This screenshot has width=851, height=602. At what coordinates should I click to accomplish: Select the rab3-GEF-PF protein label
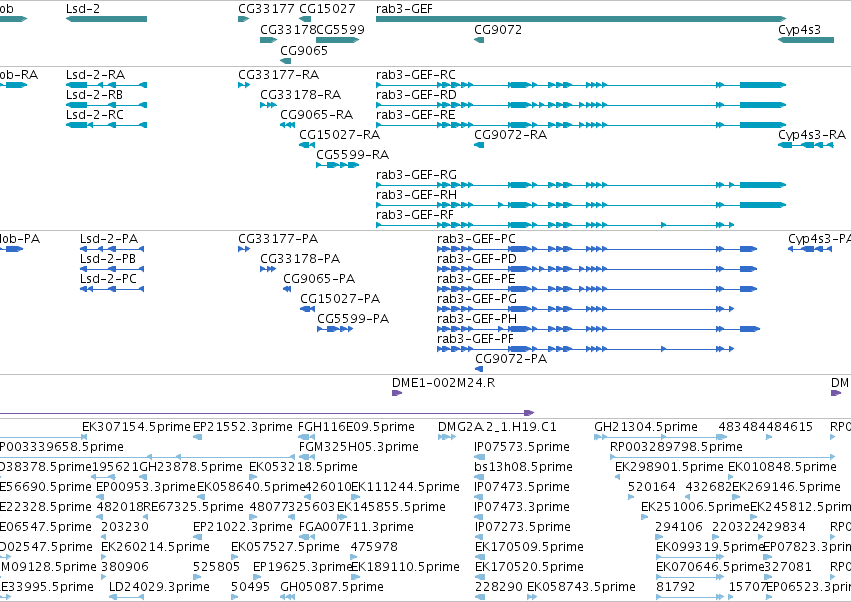point(475,338)
